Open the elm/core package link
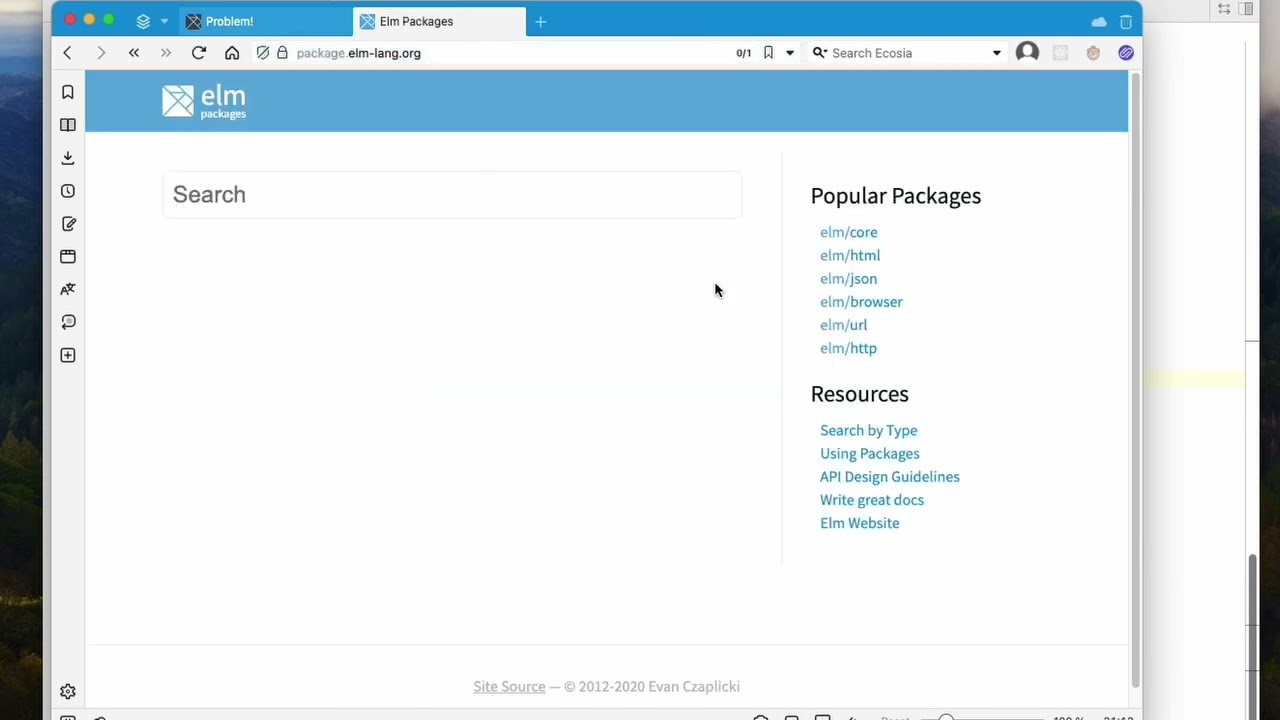 [x=849, y=232]
